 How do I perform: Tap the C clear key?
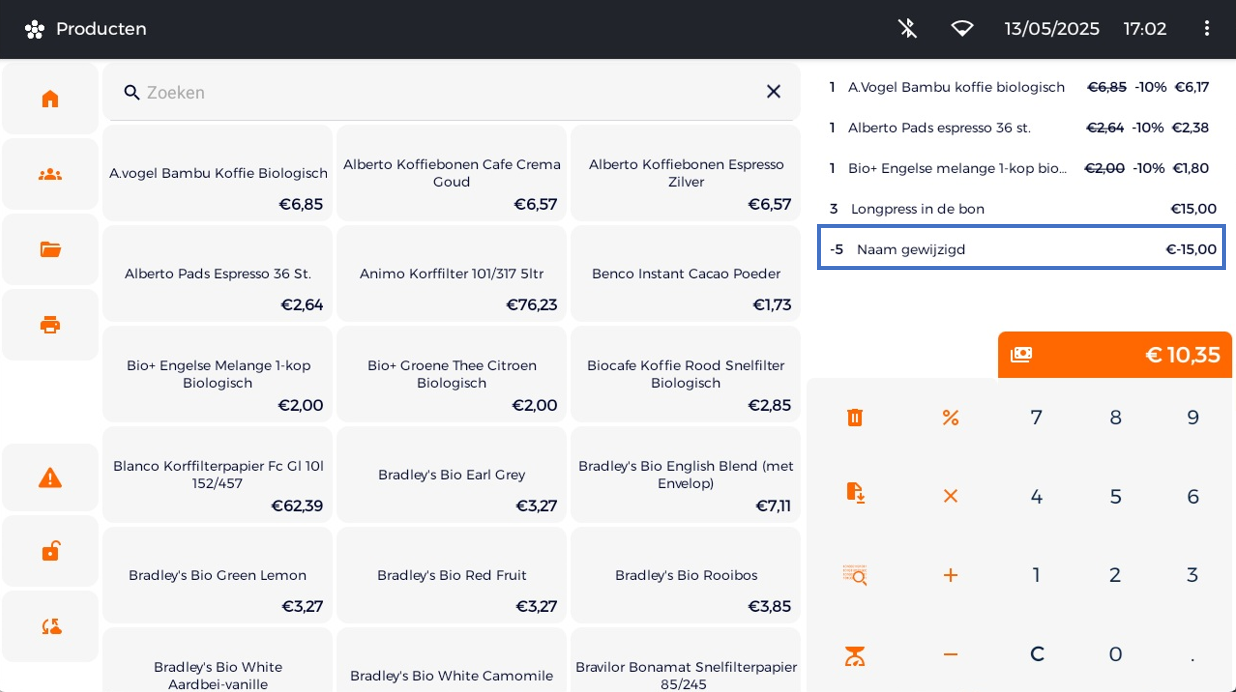click(1036, 654)
